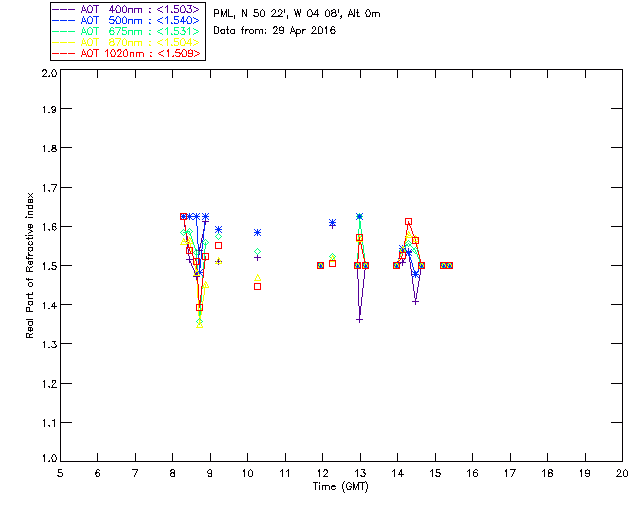Click the y-axis tick label 1.0
Image resolution: width=640 pixels, height=512 pixels.
click(49, 459)
